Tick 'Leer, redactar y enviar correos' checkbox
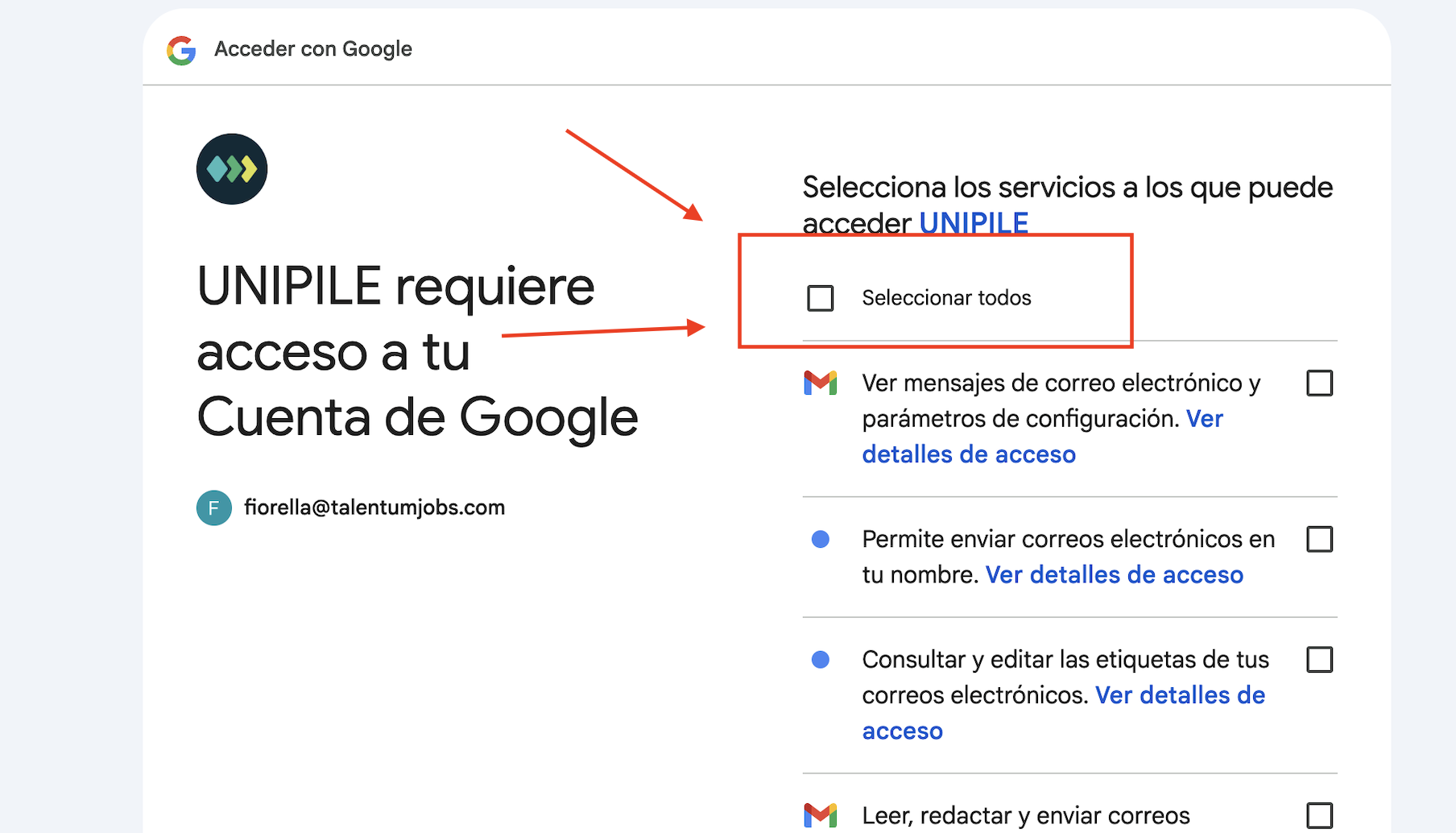Viewport: 1456px width, 833px height. [x=1319, y=816]
